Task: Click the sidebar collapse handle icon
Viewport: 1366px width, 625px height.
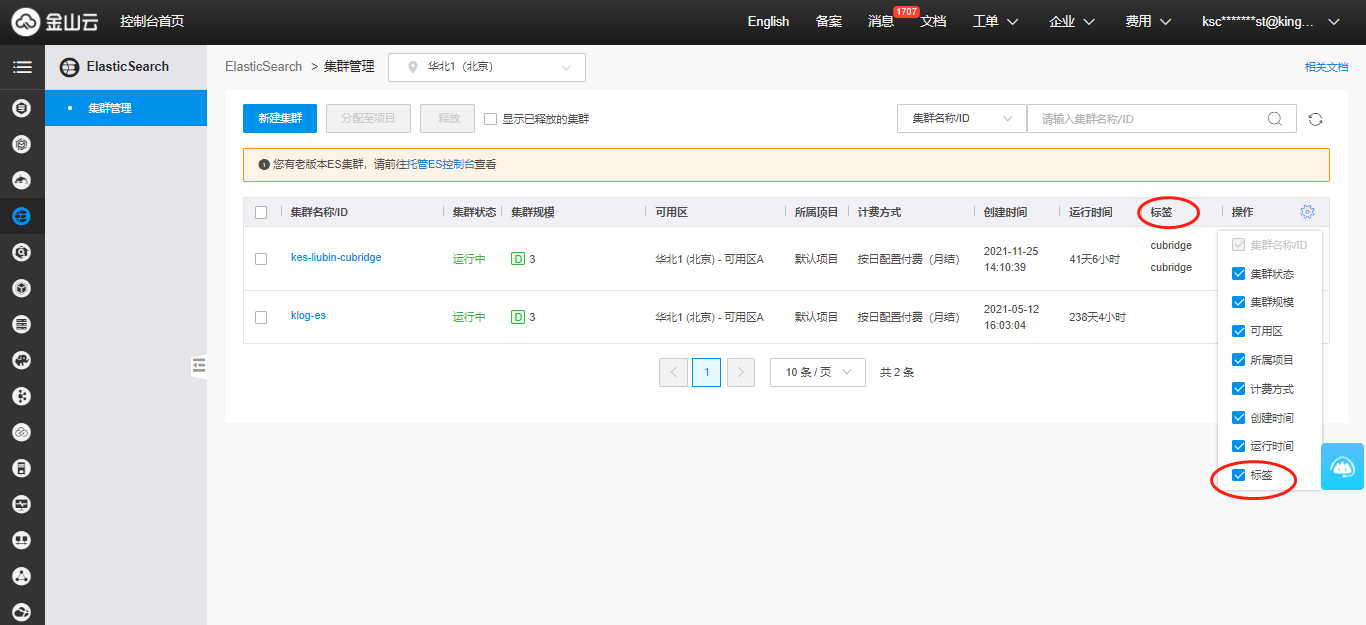Action: click(x=199, y=367)
